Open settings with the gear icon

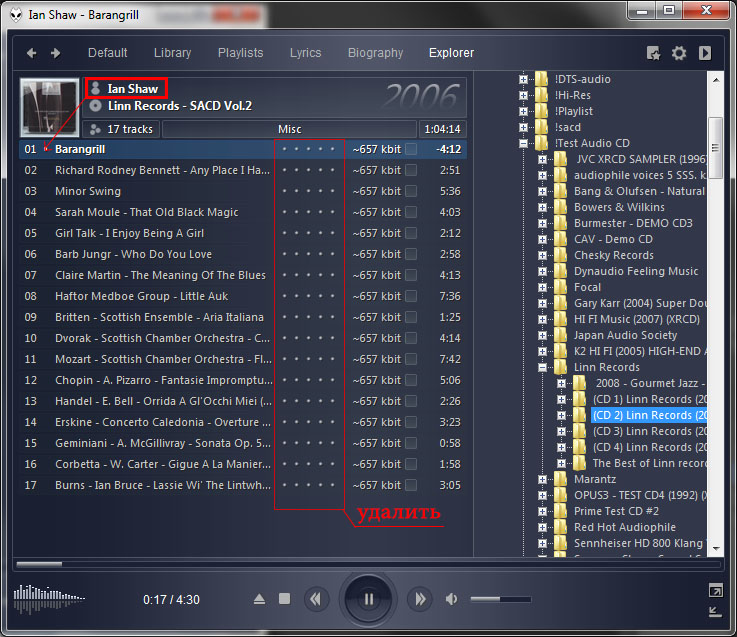click(x=679, y=54)
